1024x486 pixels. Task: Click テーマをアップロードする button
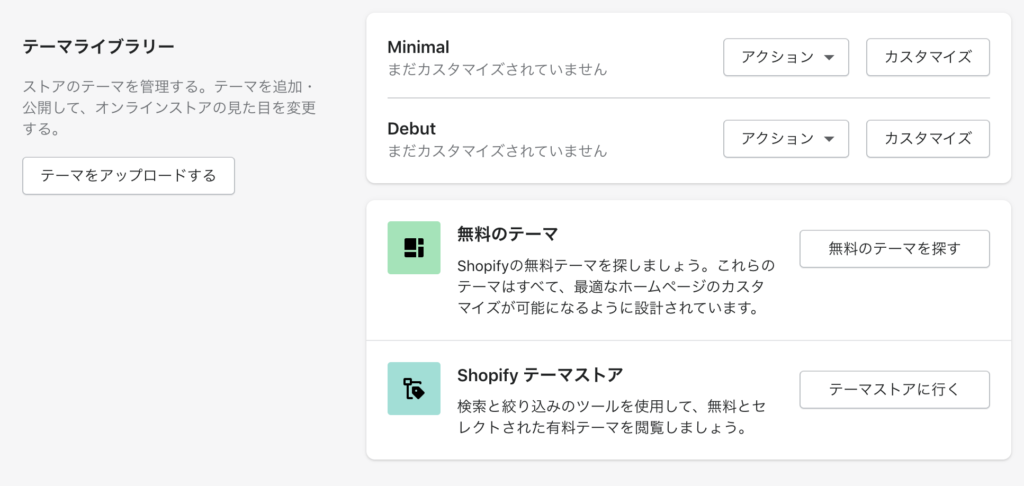click(128, 176)
